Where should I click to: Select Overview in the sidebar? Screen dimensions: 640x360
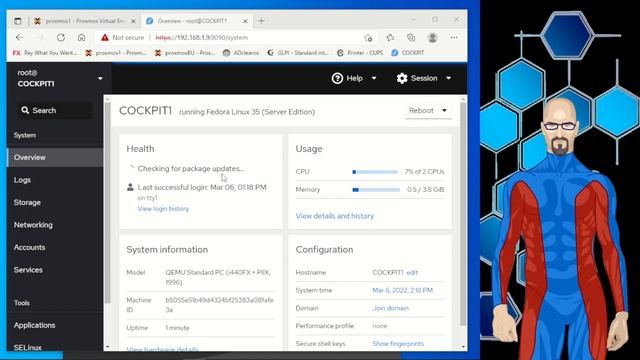pyautogui.click(x=55, y=157)
